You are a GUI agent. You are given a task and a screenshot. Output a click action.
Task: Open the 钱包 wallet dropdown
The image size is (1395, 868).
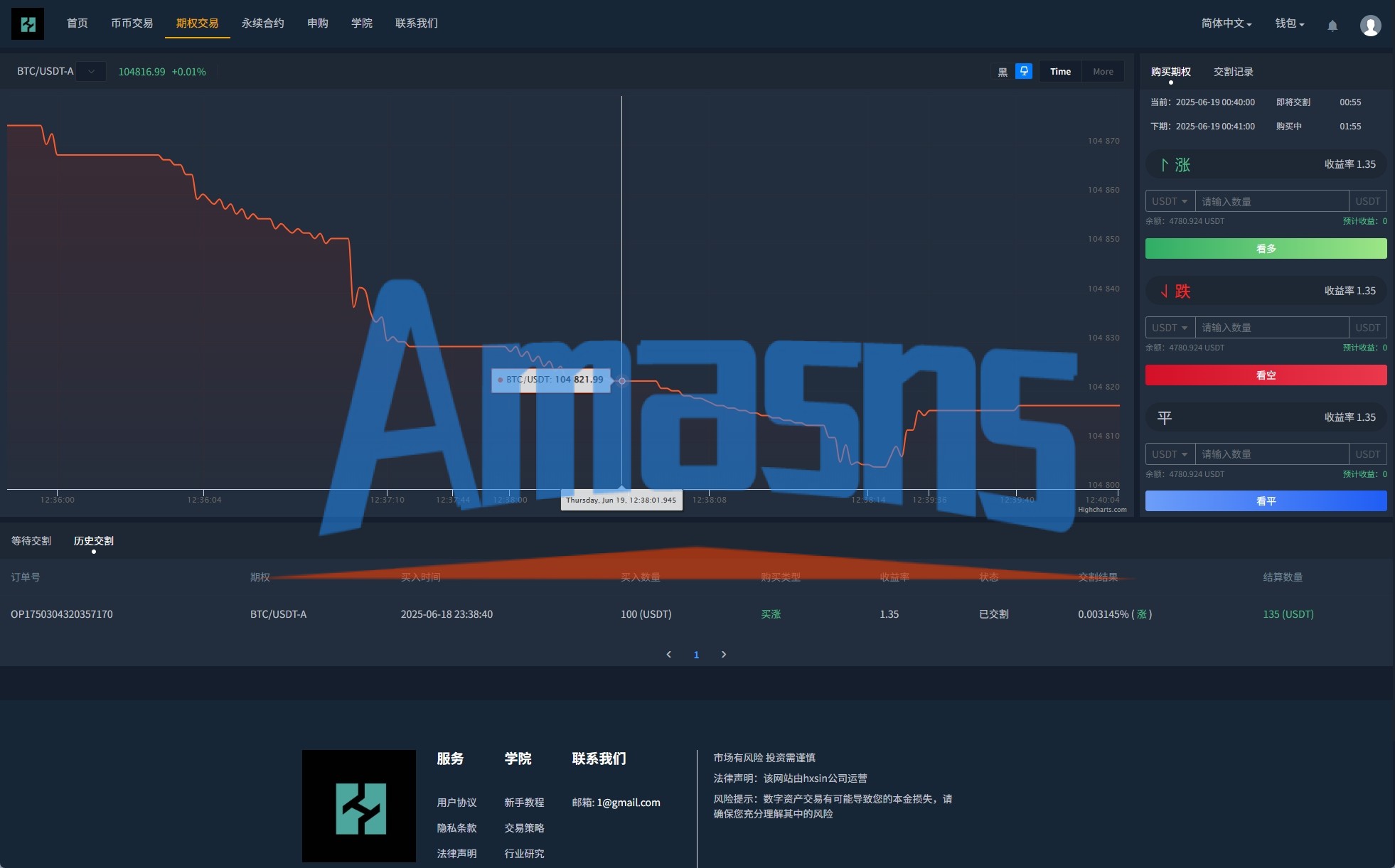pos(1289,23)
